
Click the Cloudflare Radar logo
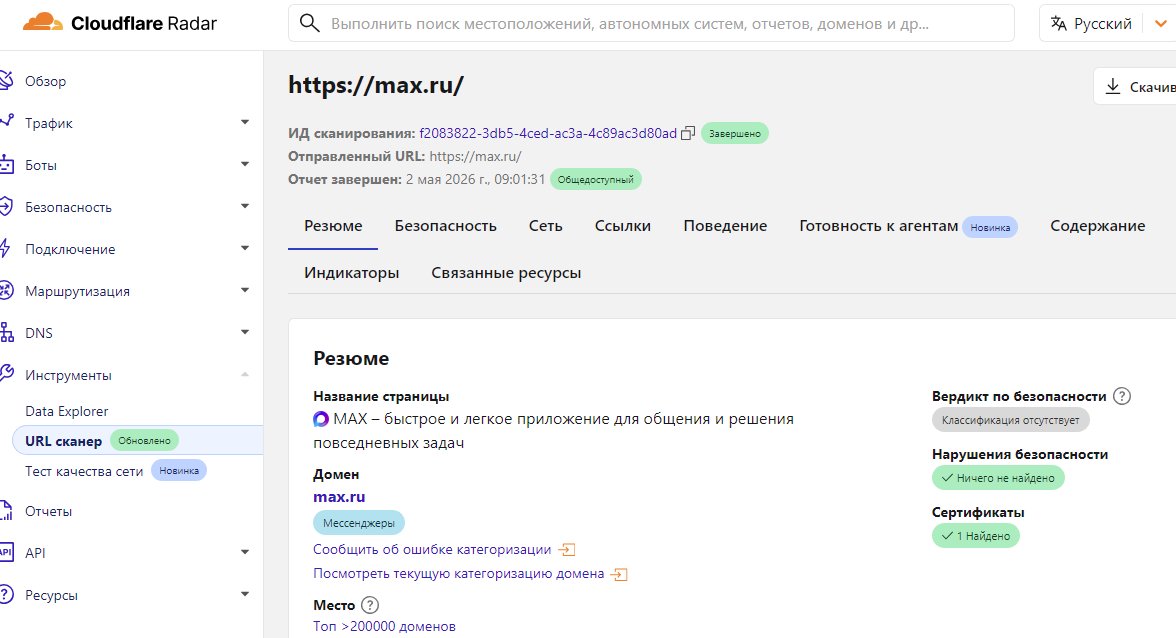point(120,23)
